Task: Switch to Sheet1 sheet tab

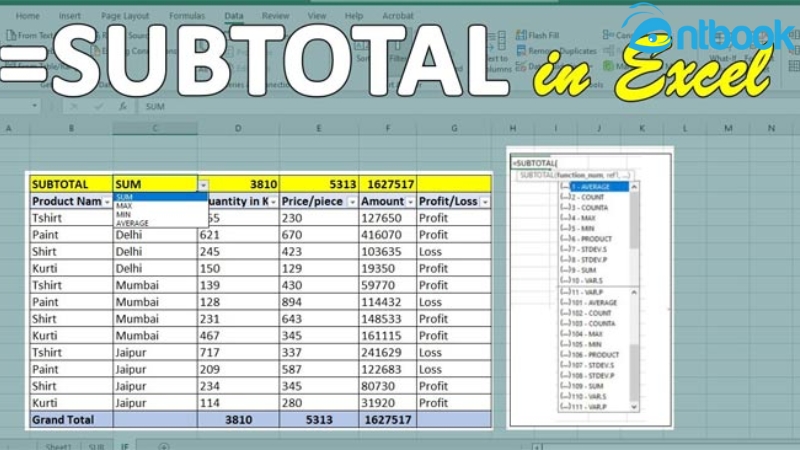Action: (58, 446)
